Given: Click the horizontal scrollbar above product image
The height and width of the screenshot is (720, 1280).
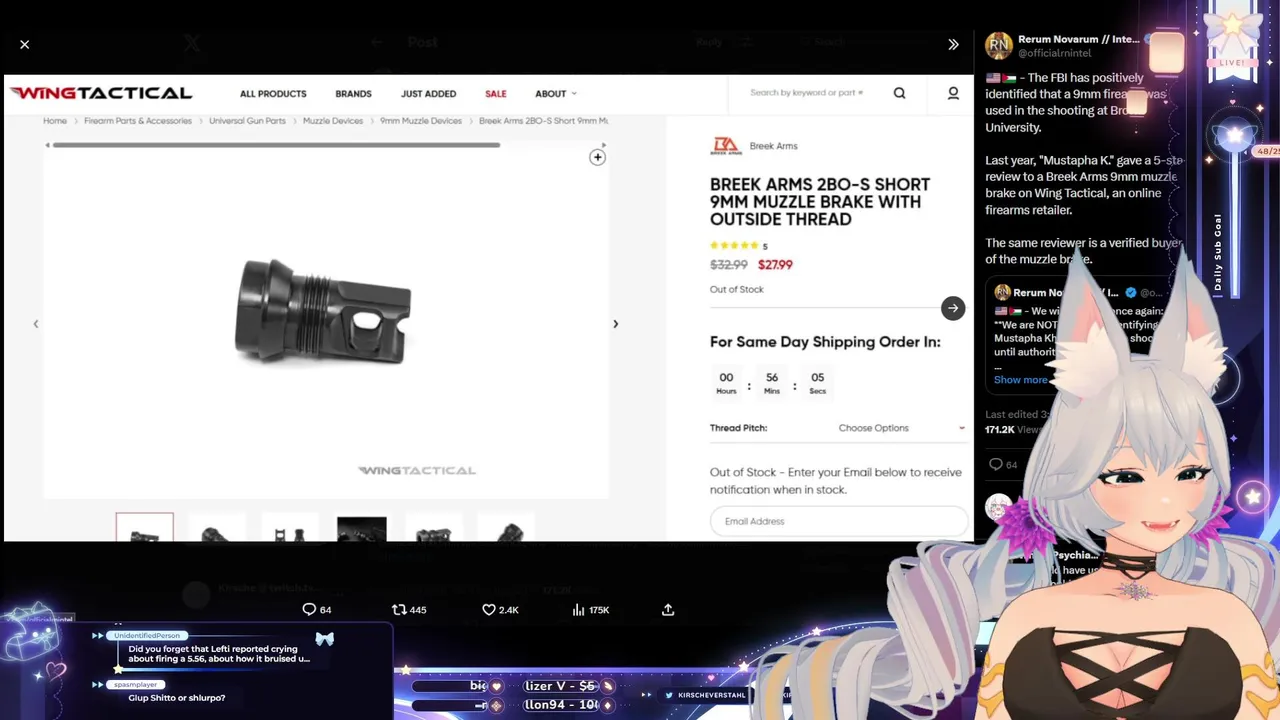Looking at the screenshot, I should click(276, 145).
